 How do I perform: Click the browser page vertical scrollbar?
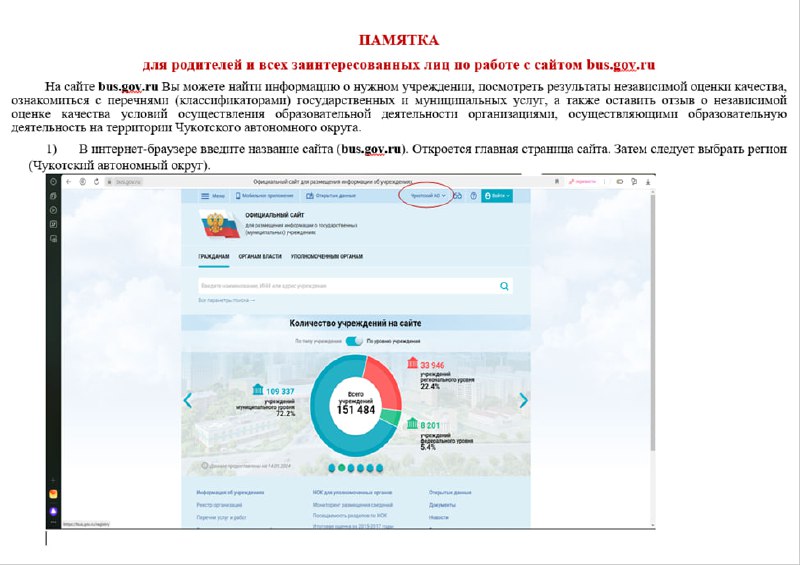pyautogui.click(x=653, y=322)
